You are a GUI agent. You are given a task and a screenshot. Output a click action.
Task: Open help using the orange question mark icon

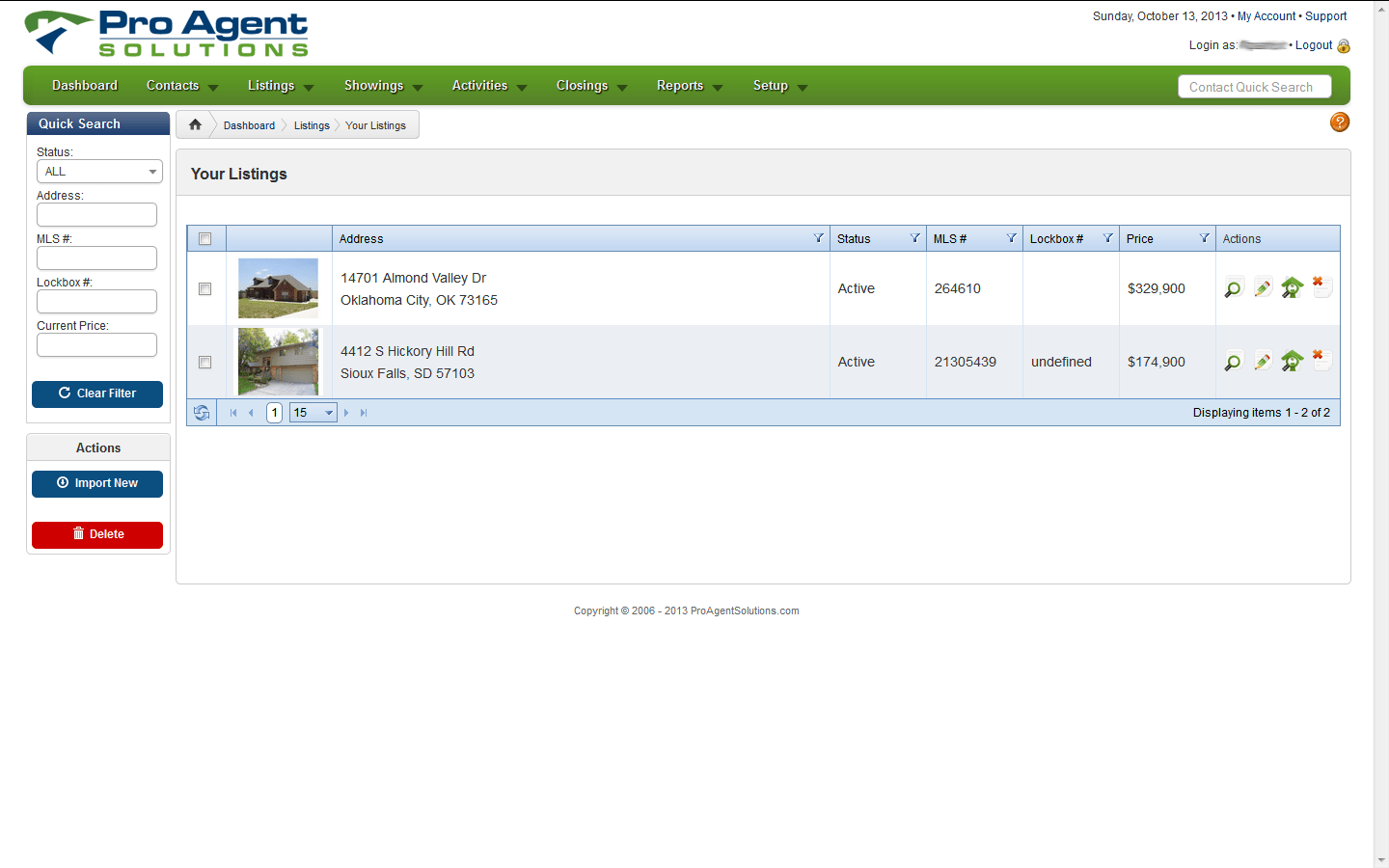[1339, 122]
